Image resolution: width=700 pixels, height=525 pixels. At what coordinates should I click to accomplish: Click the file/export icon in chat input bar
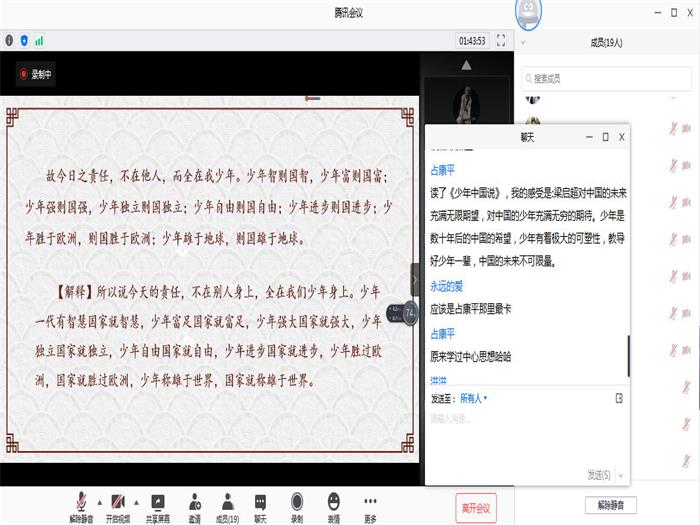pyautogui.click(x=619, y=398)
